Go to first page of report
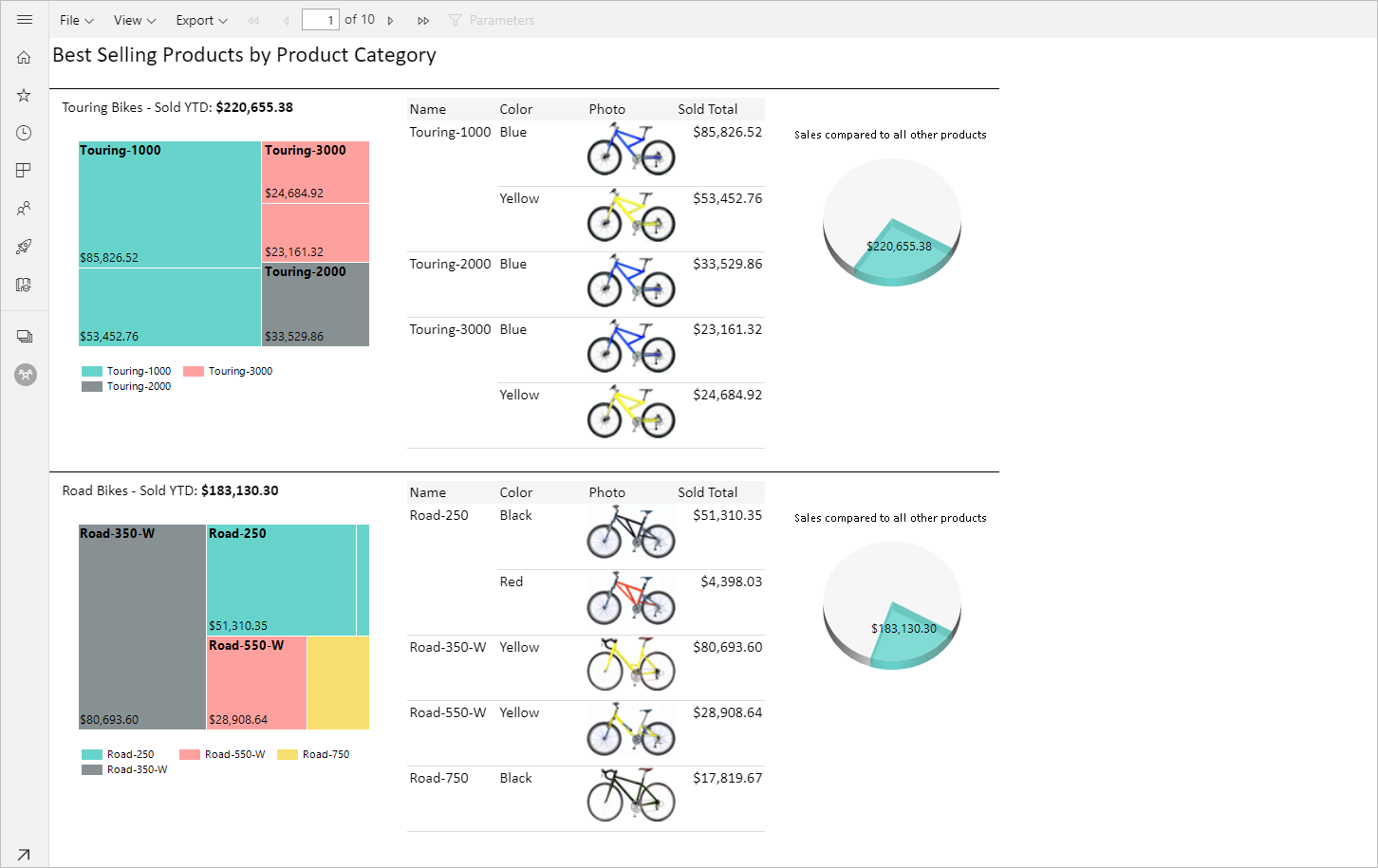The image size is (1378, 868). (253, 20)
